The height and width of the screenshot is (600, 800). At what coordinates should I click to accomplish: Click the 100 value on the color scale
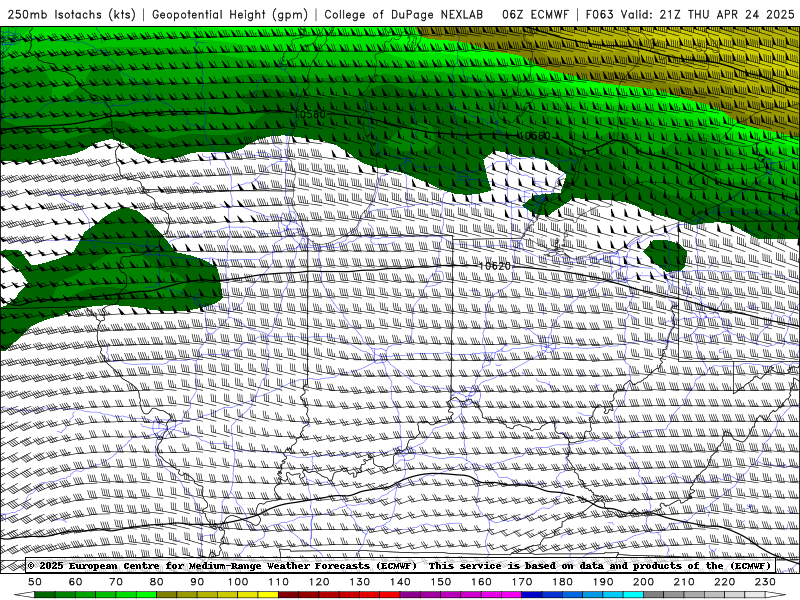tap(238, 582)
